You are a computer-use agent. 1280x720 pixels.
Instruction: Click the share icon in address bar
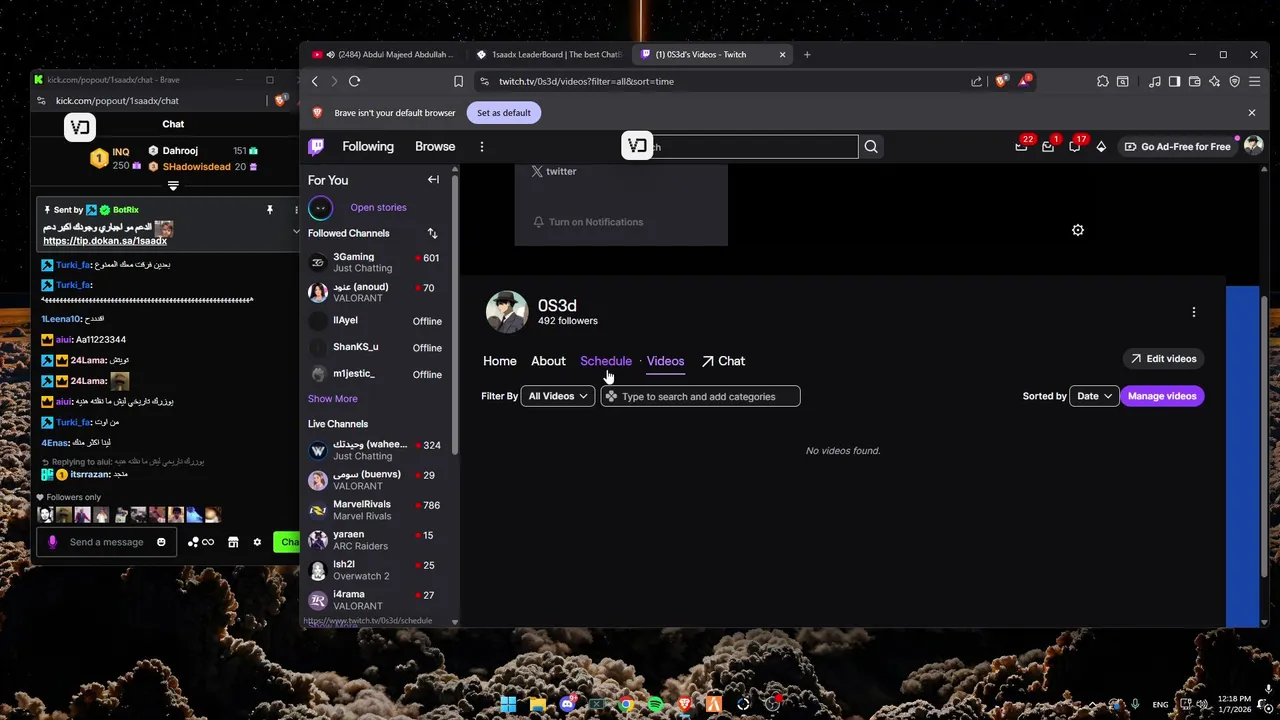click(x=976, y=81)
